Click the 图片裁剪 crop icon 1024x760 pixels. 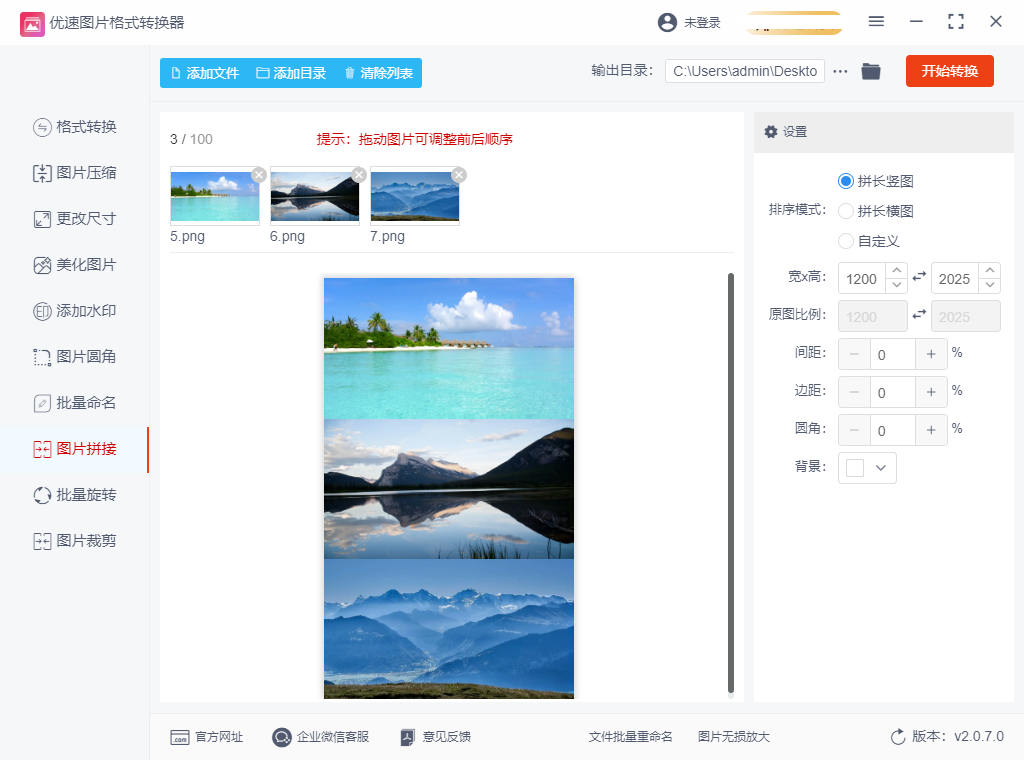point(42,541)
